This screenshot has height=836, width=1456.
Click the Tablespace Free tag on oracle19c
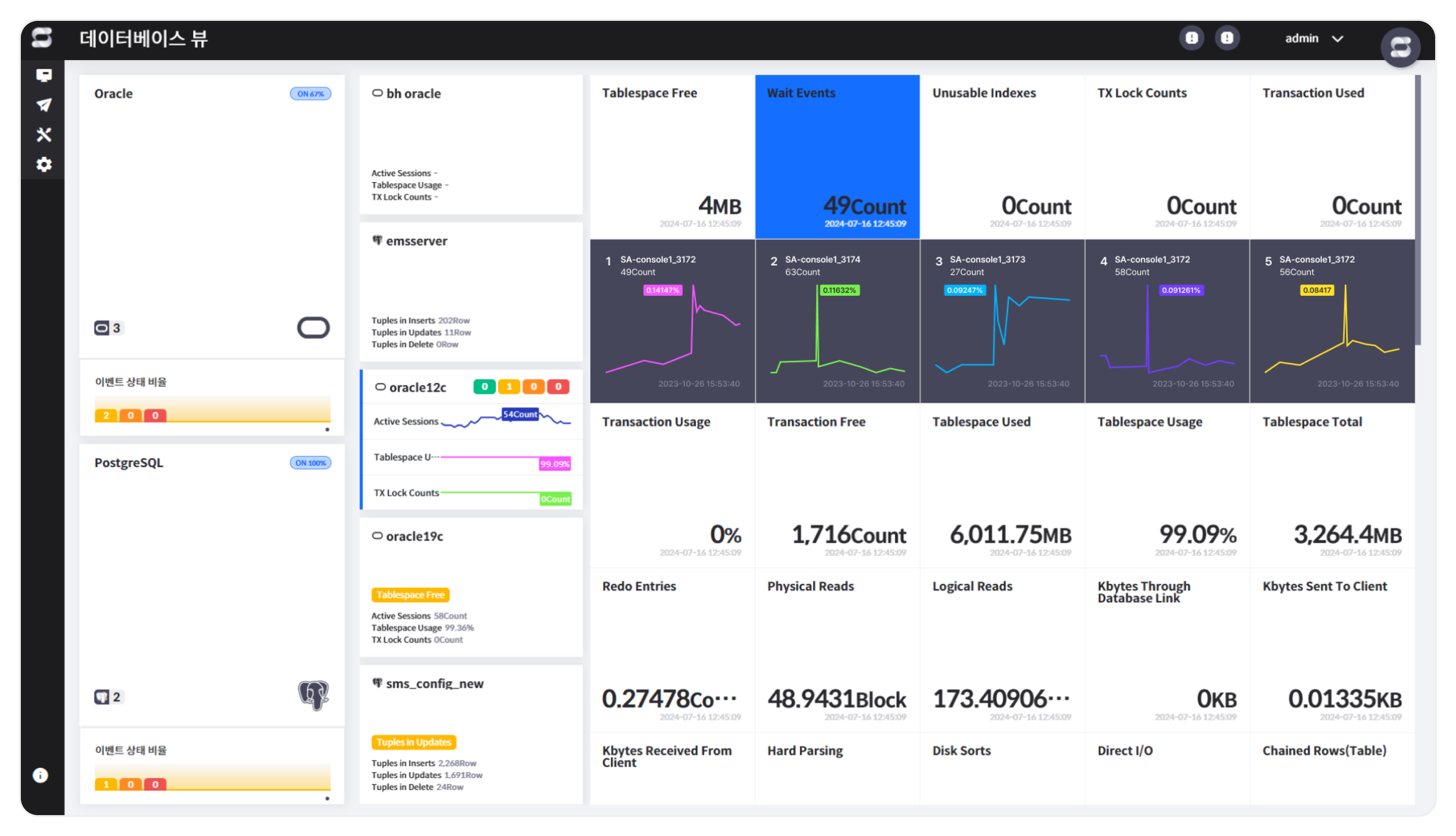coord(410,595)
